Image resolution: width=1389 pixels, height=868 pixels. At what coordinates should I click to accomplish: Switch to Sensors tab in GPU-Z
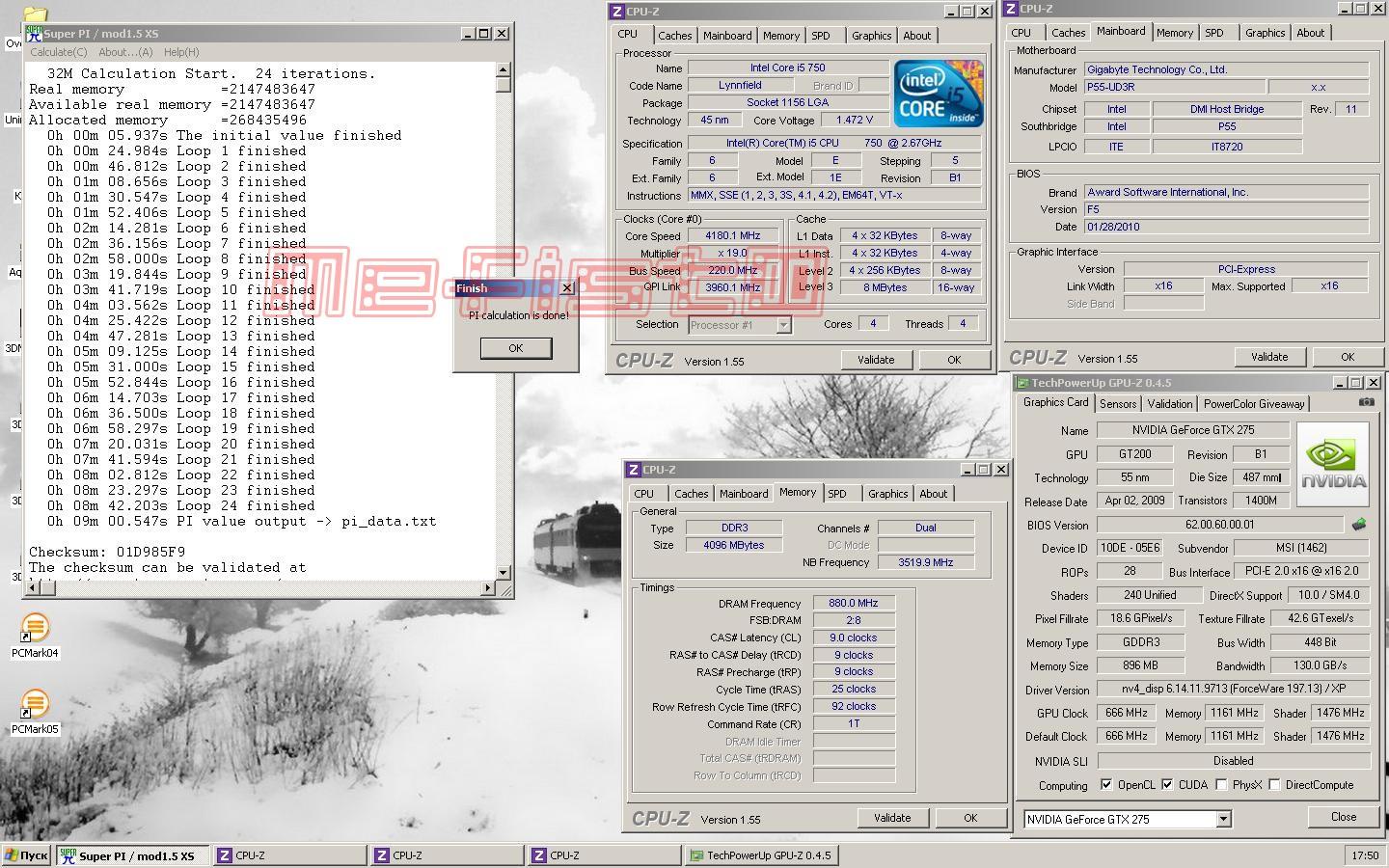[x=1118, y=404]
